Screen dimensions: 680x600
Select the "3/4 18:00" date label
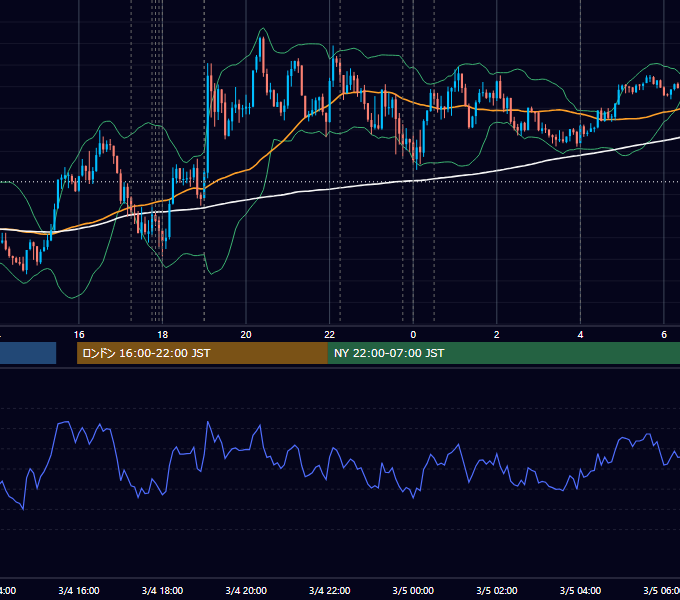point(163,591)
